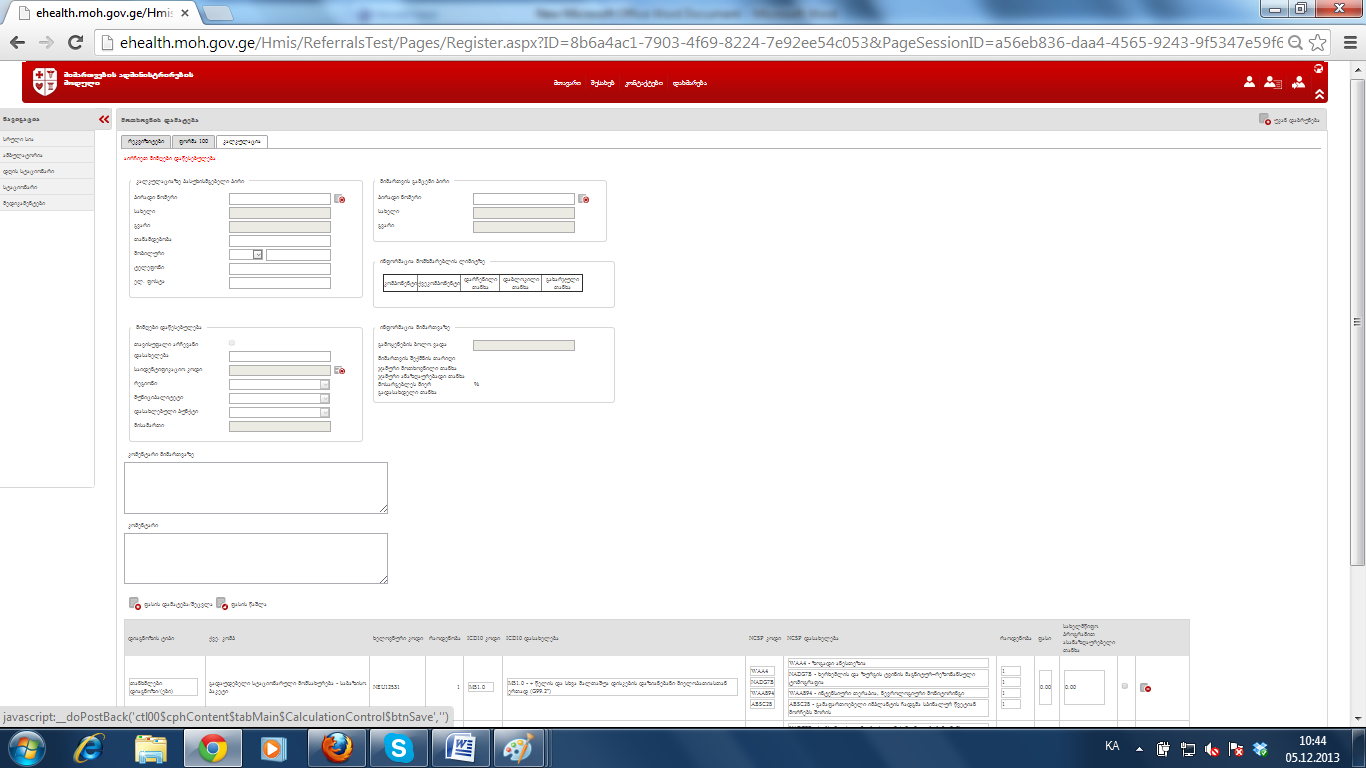Click search icon beside first personal number field
The width and height of the screenshot is (1366, 768).
tap(339, 199)
